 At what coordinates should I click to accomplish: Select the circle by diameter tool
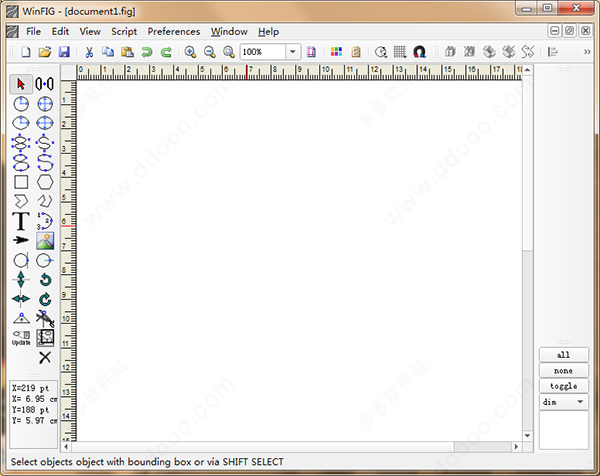point(45,104)
